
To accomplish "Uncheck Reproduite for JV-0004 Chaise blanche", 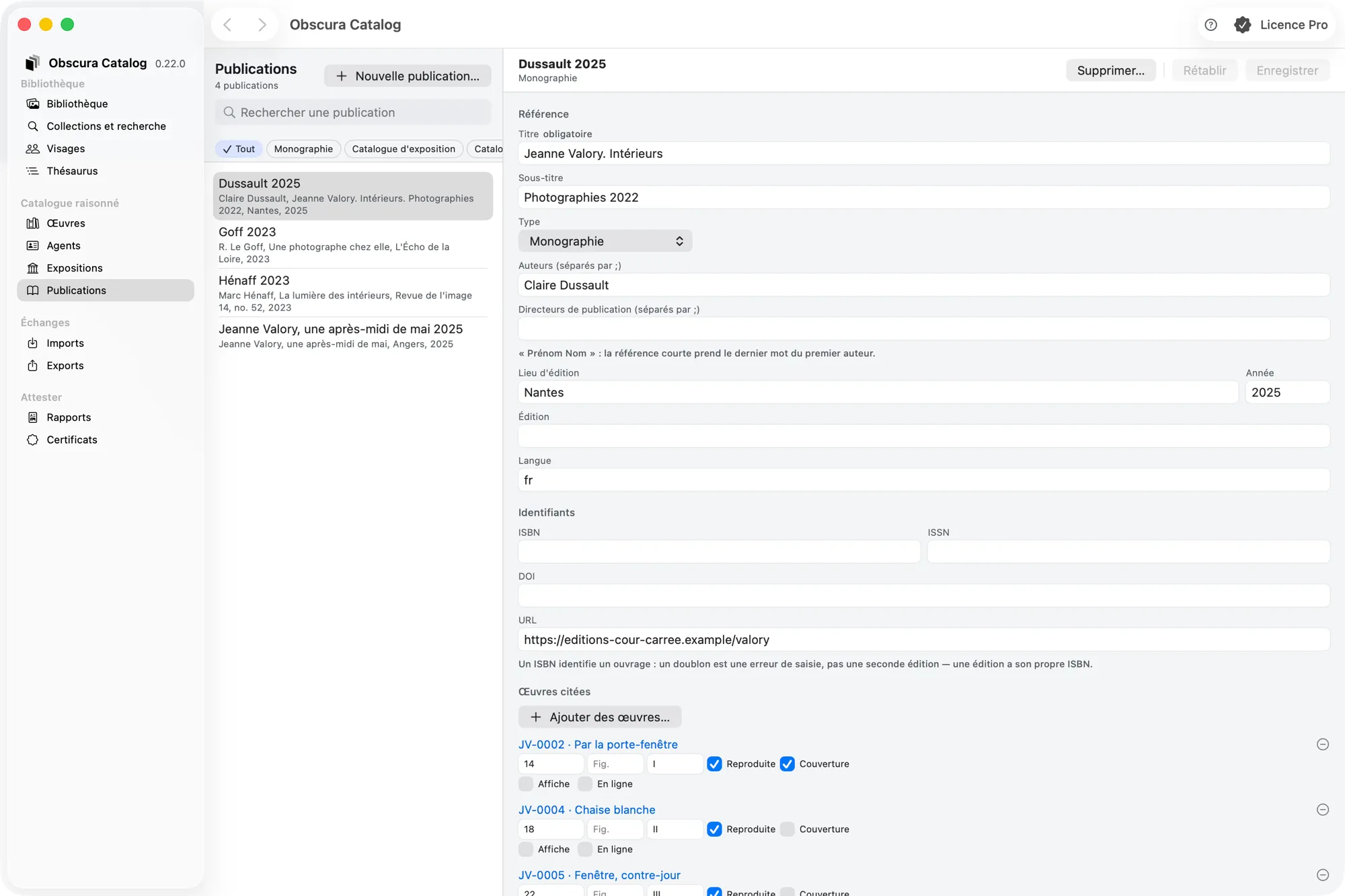I will [714, 829].
